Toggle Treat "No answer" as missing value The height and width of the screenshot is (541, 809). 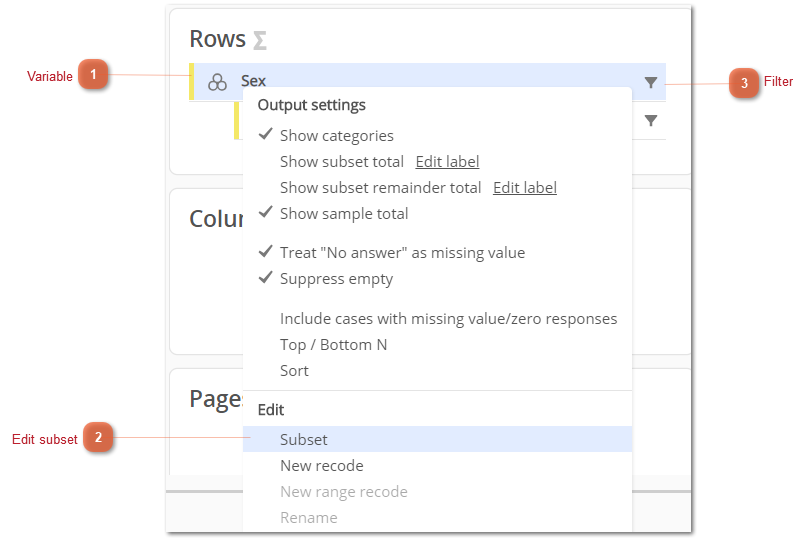tap(402, 253)
